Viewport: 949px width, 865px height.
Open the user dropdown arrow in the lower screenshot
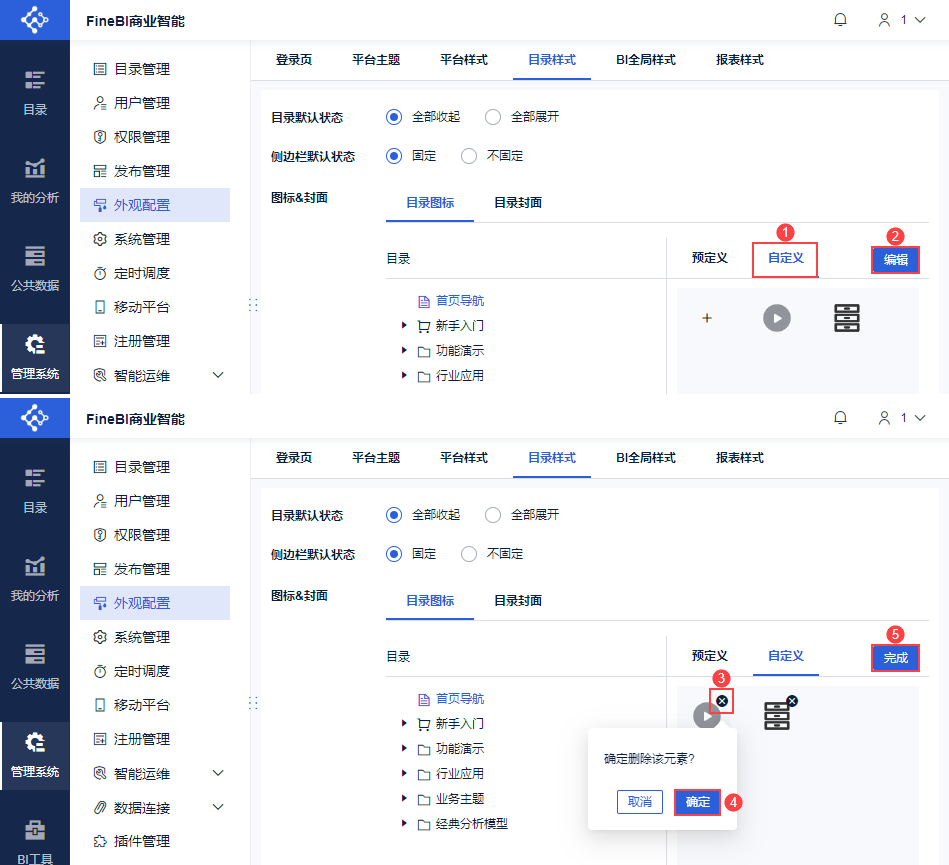pos(920,418)
